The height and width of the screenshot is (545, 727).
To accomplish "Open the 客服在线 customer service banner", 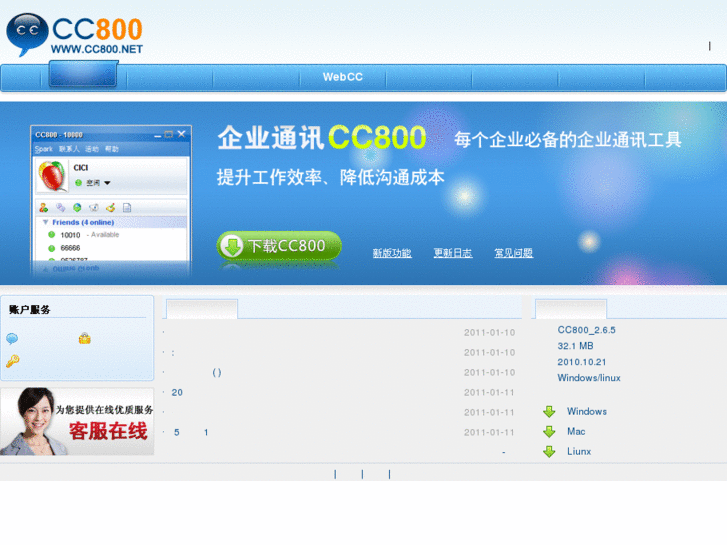I will coord(77,422).
